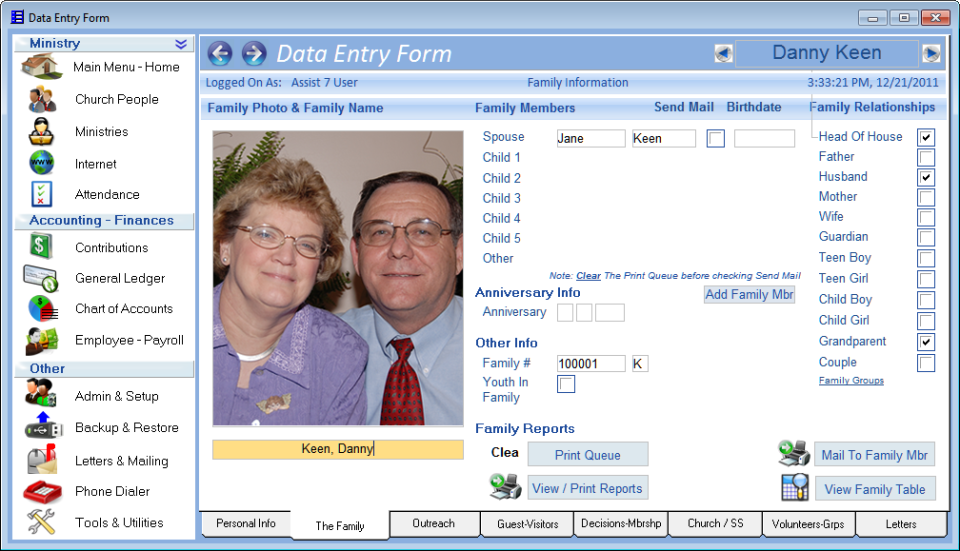This screenshot has height=551, width=960.
Task: Click the family photo thumbnail
Action: click(x=338, y=279)
